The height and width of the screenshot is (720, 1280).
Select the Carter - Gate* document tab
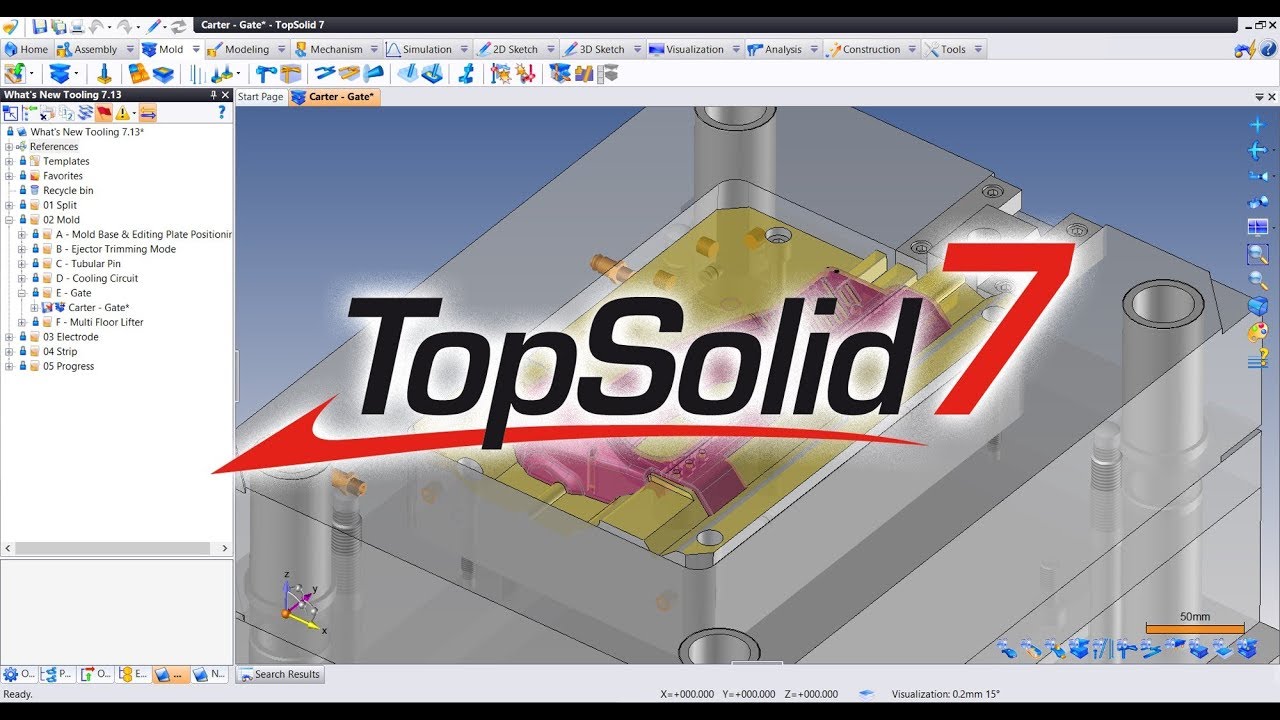tap(333, 97)
